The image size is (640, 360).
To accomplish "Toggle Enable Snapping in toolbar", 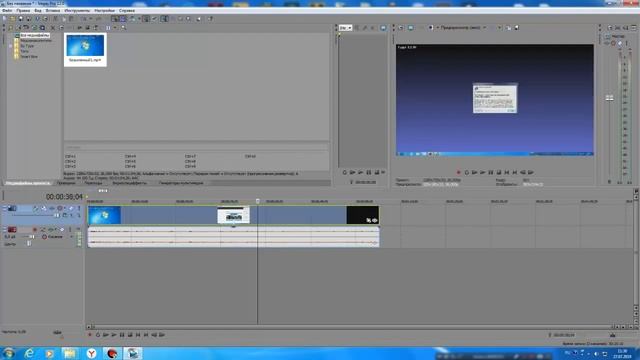I will (115, 19).
